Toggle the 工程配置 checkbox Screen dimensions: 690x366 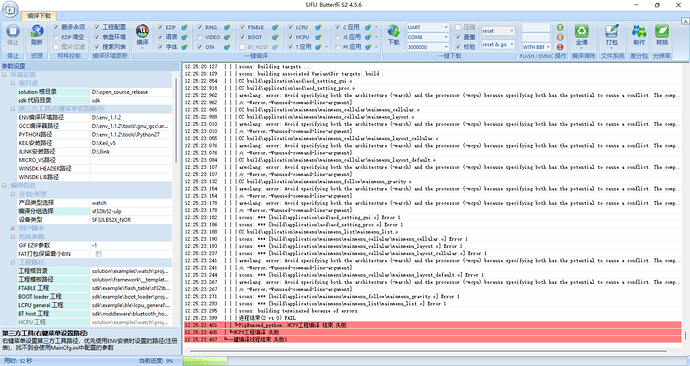(97, 27)
